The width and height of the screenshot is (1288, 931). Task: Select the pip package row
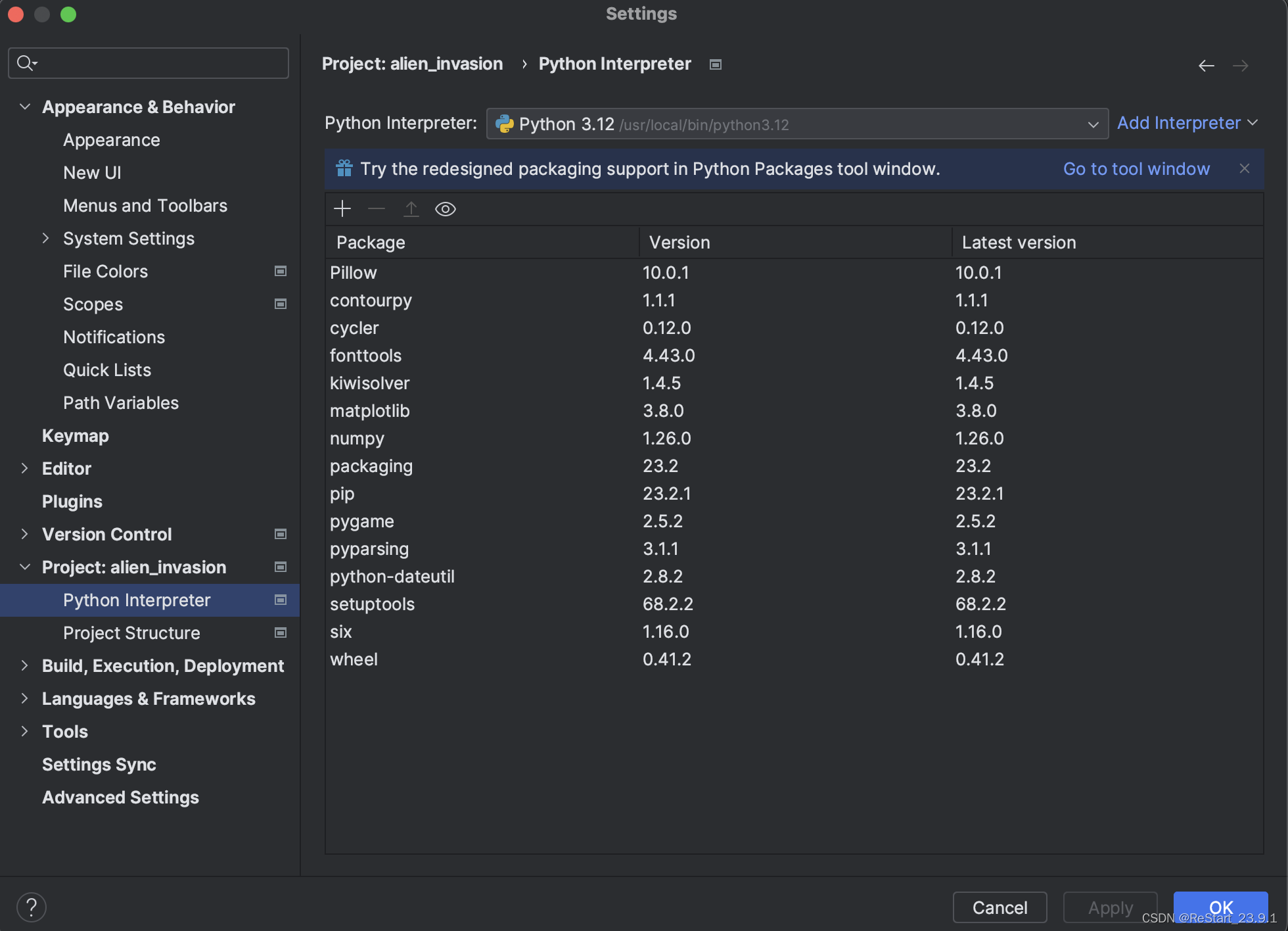point(794,494)
